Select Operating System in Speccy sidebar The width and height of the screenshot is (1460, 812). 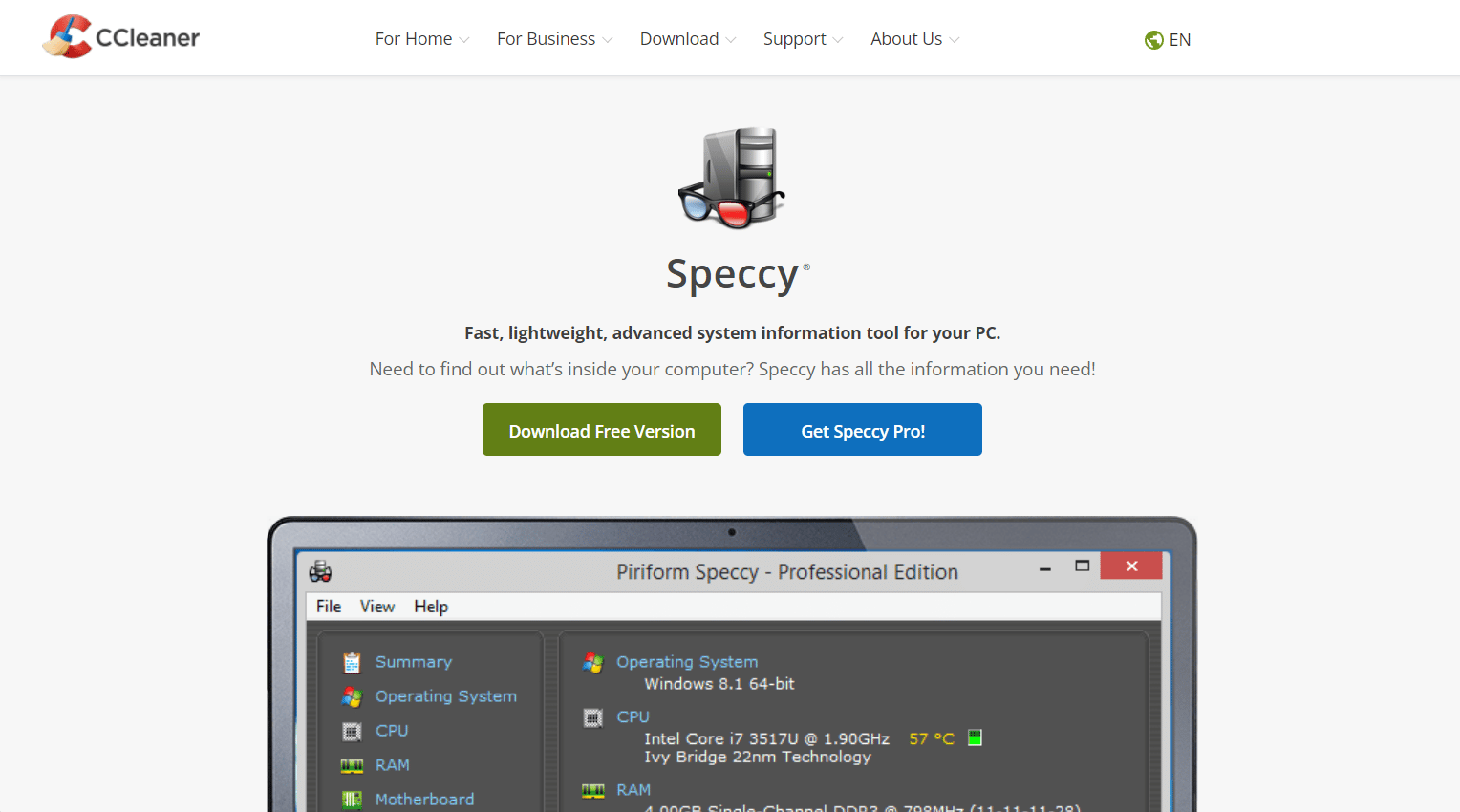[x=446, y=696]
